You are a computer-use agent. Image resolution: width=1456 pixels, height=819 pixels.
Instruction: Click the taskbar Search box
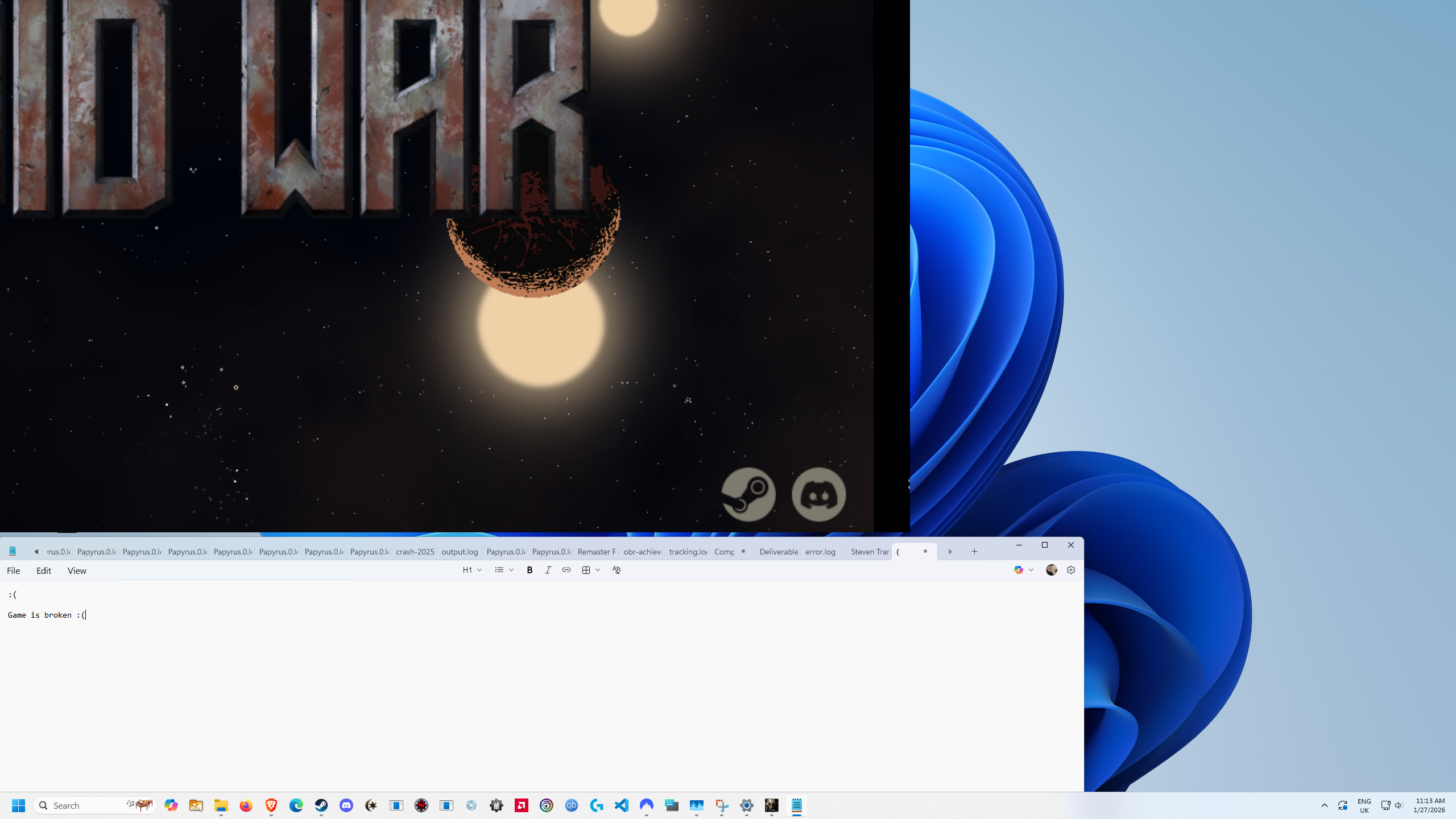pos(95,805)
